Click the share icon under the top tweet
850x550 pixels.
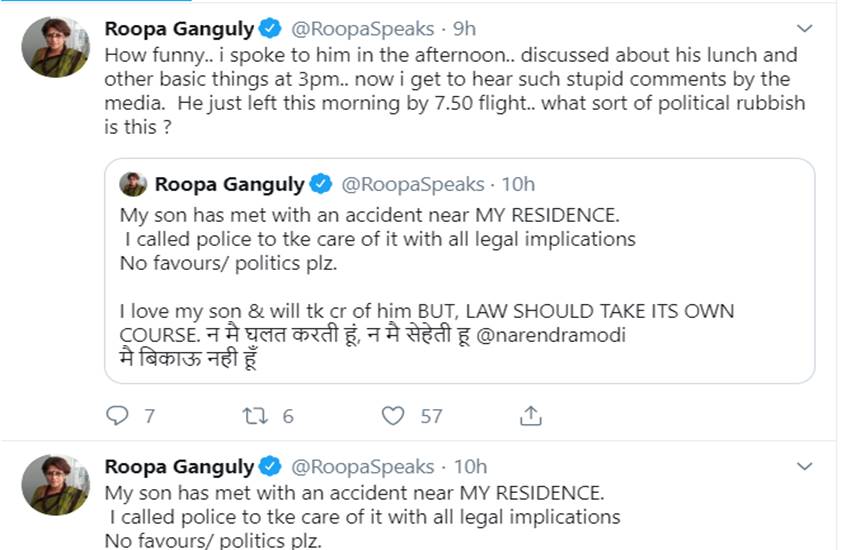tap(532, 415)
